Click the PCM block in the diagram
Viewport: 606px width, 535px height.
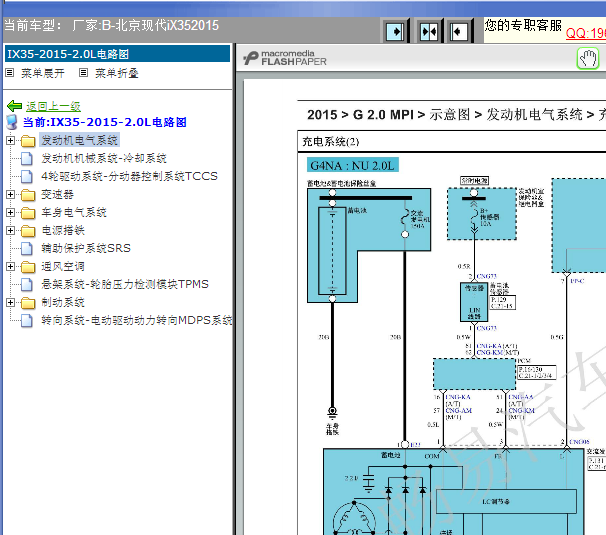(474, 374)
